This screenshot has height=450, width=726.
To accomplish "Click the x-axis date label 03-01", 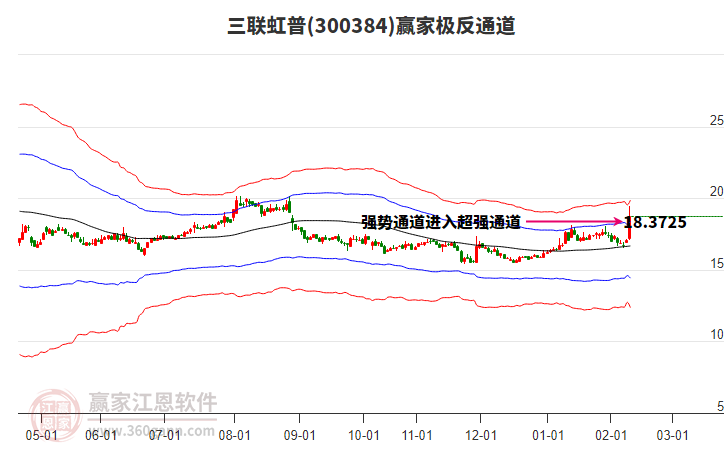I will point(672,436).
